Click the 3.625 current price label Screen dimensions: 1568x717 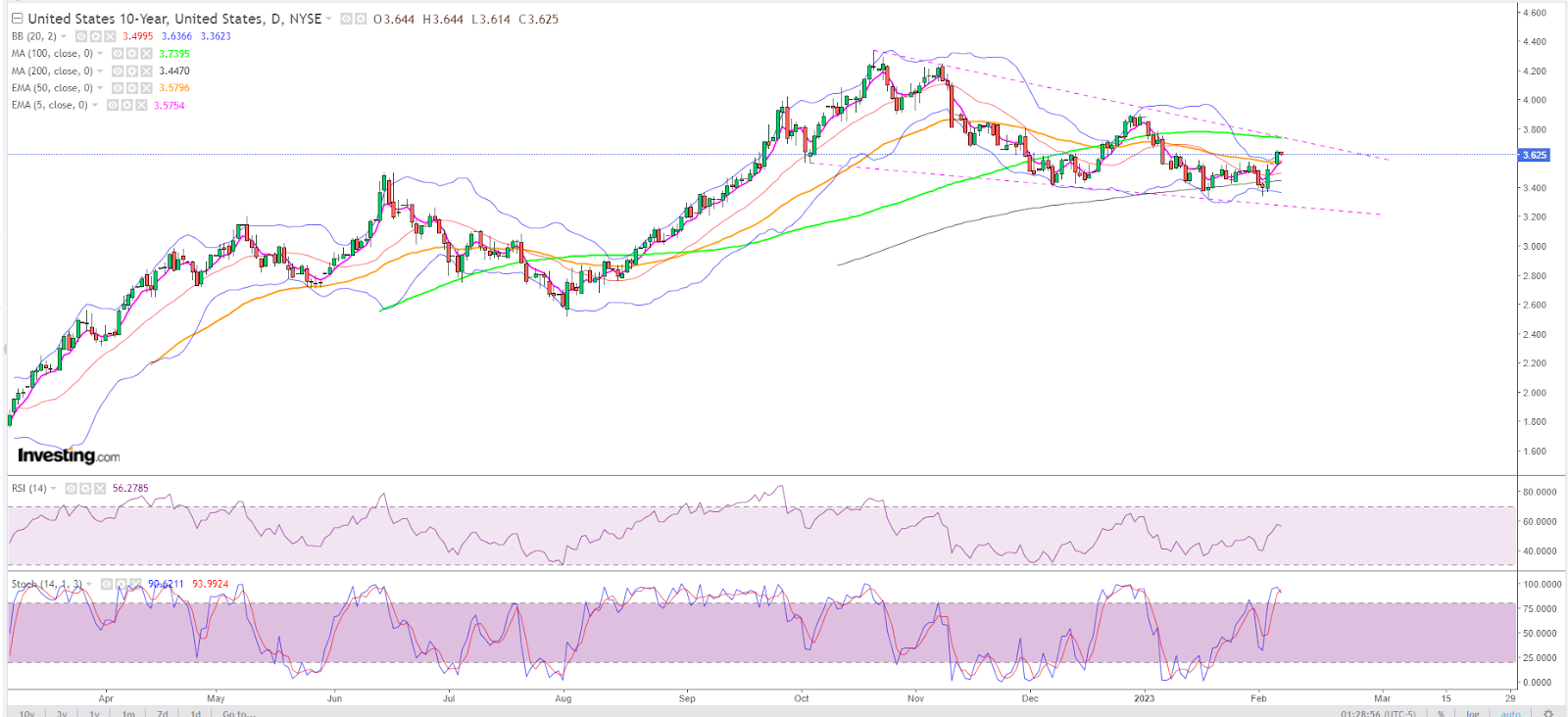(x=1534, y=155)
